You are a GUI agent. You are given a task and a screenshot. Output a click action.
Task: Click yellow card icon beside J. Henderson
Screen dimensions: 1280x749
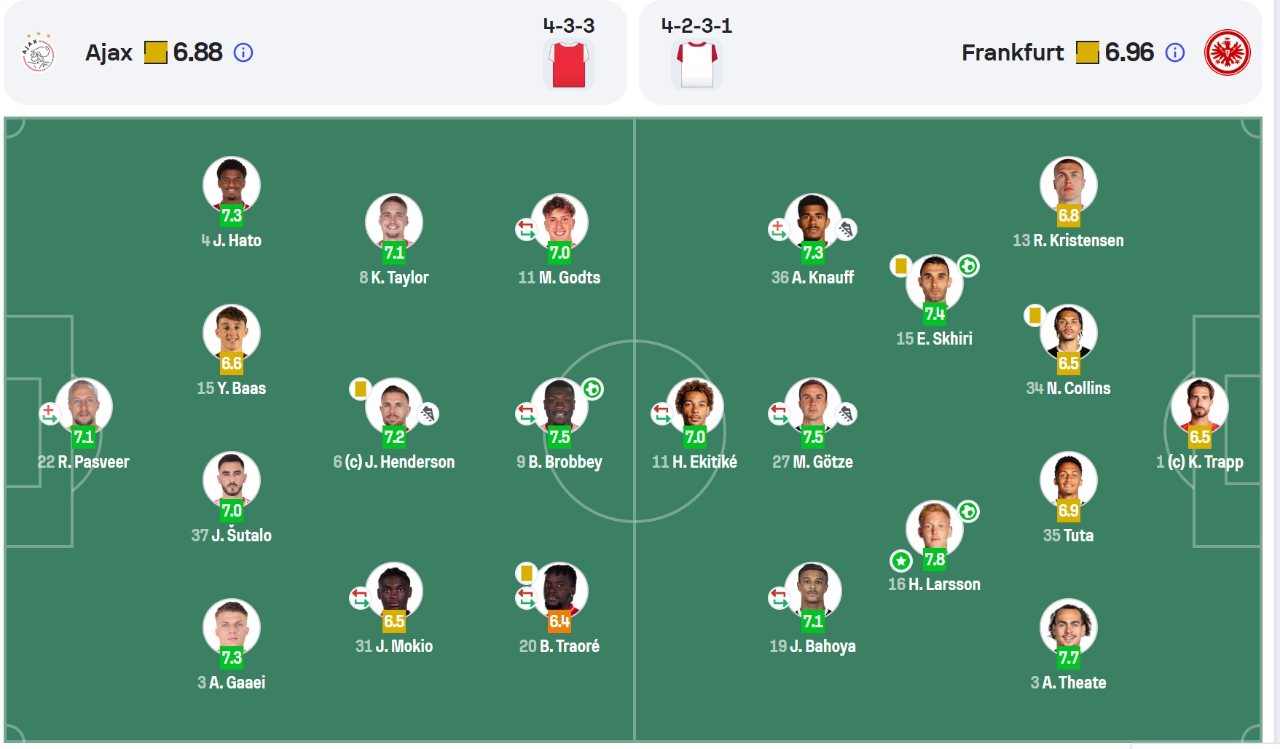click(x=360, y=388)
